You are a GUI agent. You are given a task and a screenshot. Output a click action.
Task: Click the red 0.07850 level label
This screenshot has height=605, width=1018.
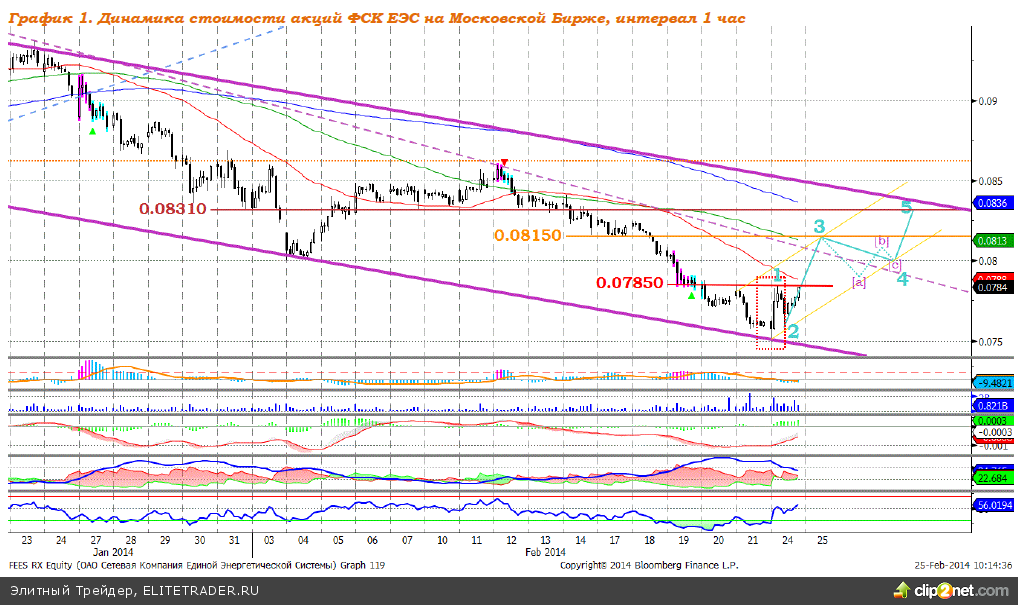click(629, 283)
